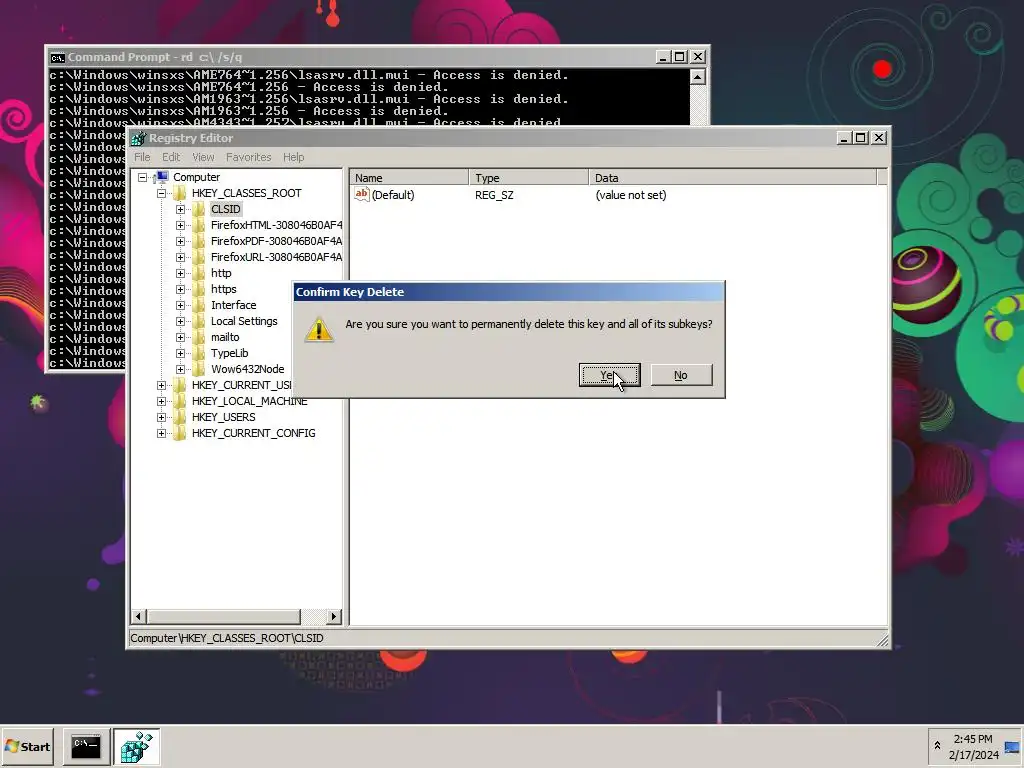1024x768 pixels.
Task: Expand the FirefoxHTML-308046B0AF4 key
Action: point(180,225)
